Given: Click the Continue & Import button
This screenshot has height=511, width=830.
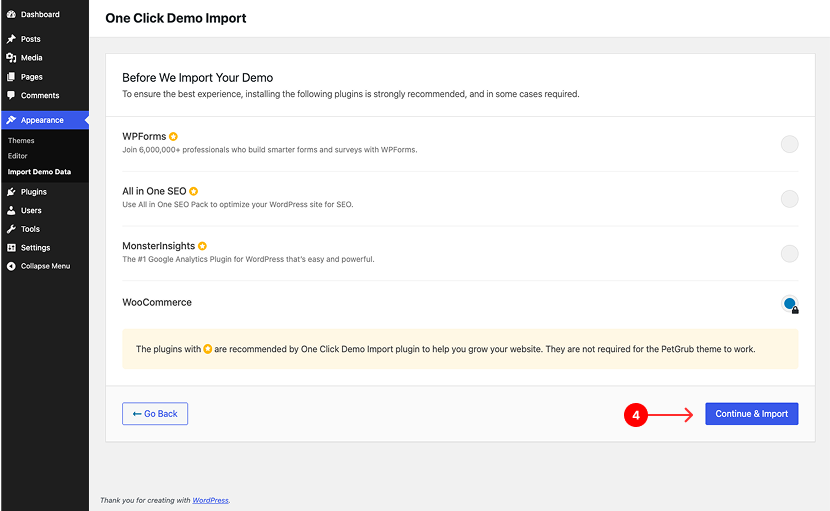Looking at the screenshot, I should click(751, 414).
